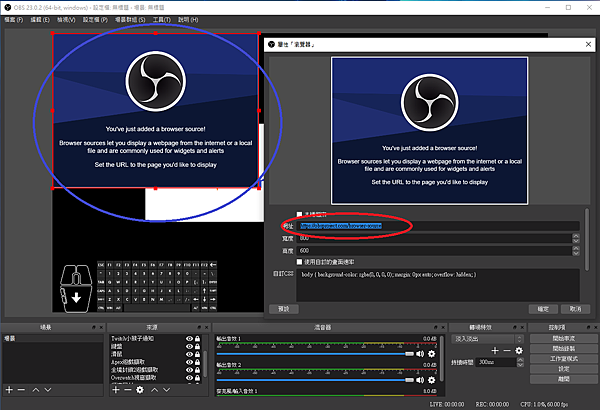Screen dimensions: 600x410
Task: Increase the 300ms duration with up arrow
Action: (520, 359)
